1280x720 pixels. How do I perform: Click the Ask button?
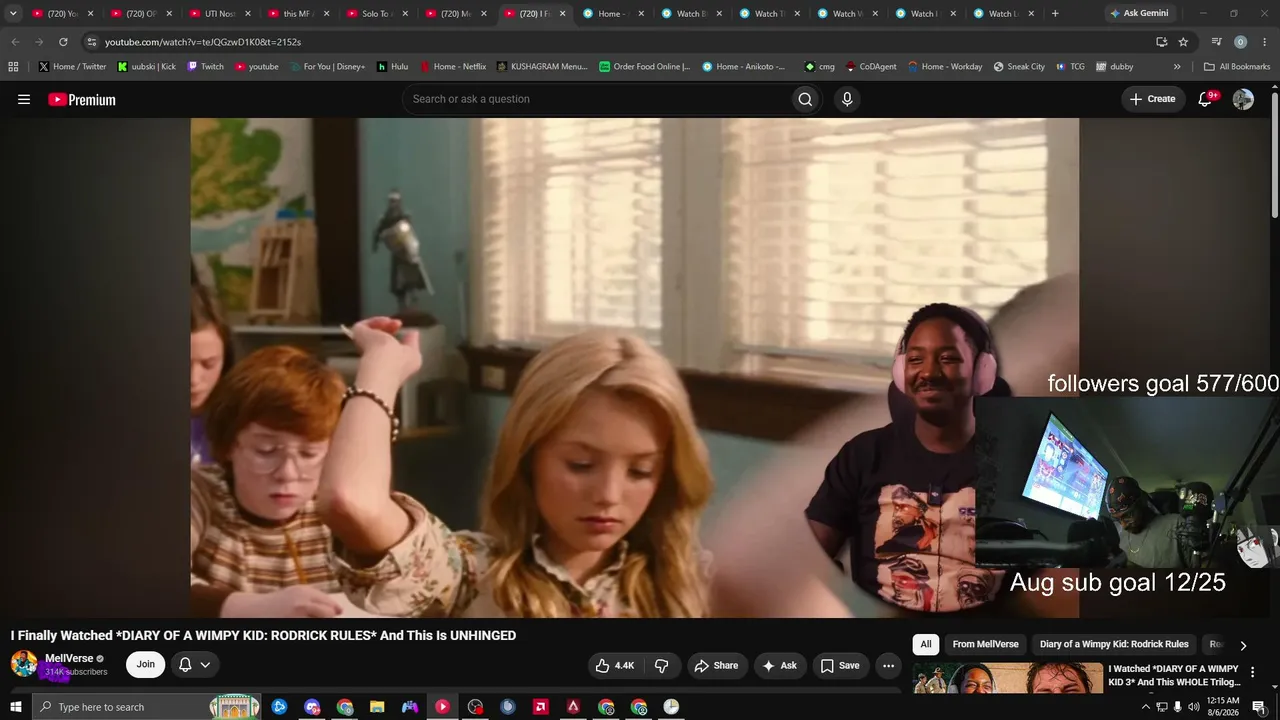[x=779, y=665]
